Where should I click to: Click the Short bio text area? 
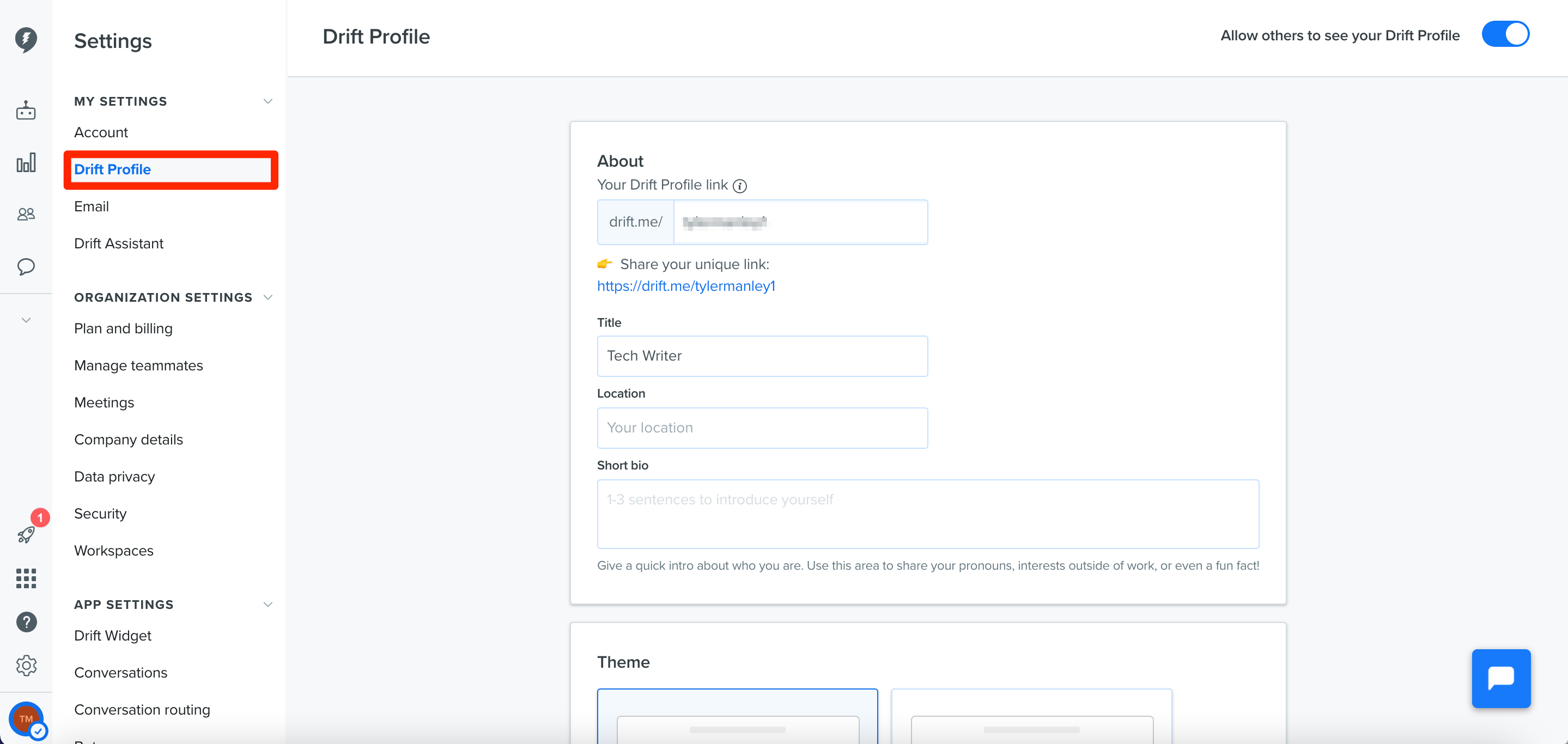coord(928,514)
